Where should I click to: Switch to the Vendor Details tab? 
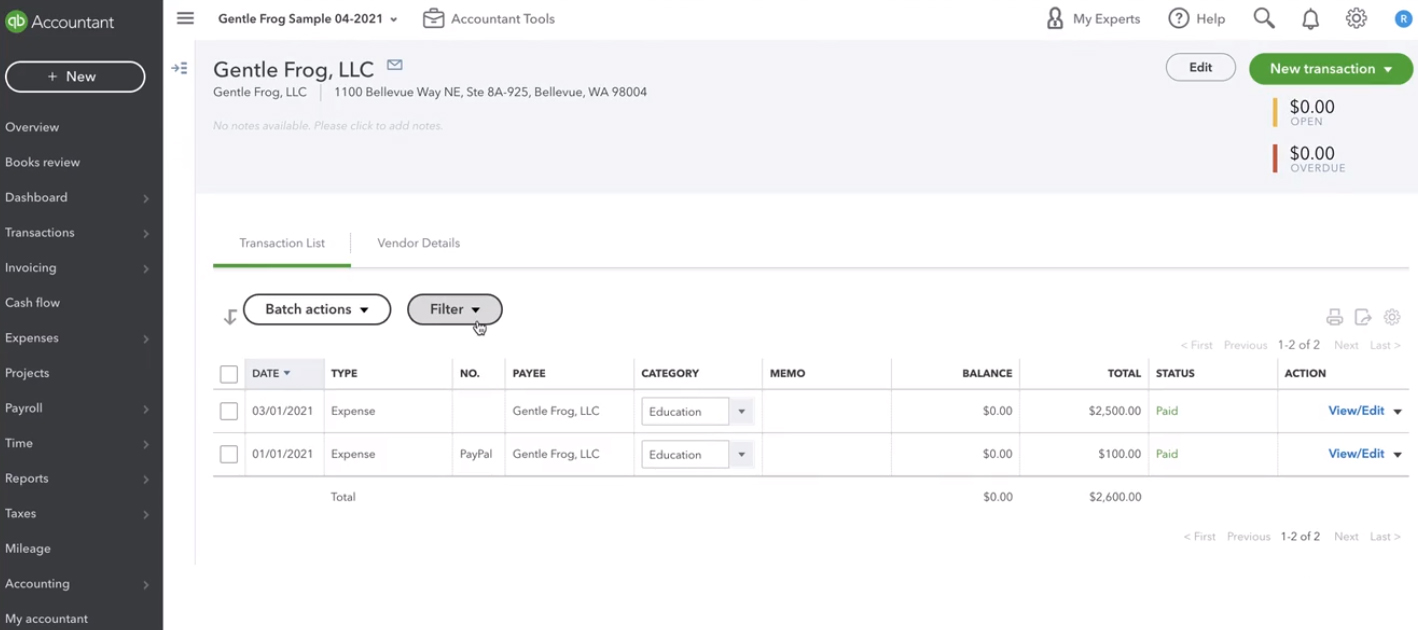(x=418, y=243)
